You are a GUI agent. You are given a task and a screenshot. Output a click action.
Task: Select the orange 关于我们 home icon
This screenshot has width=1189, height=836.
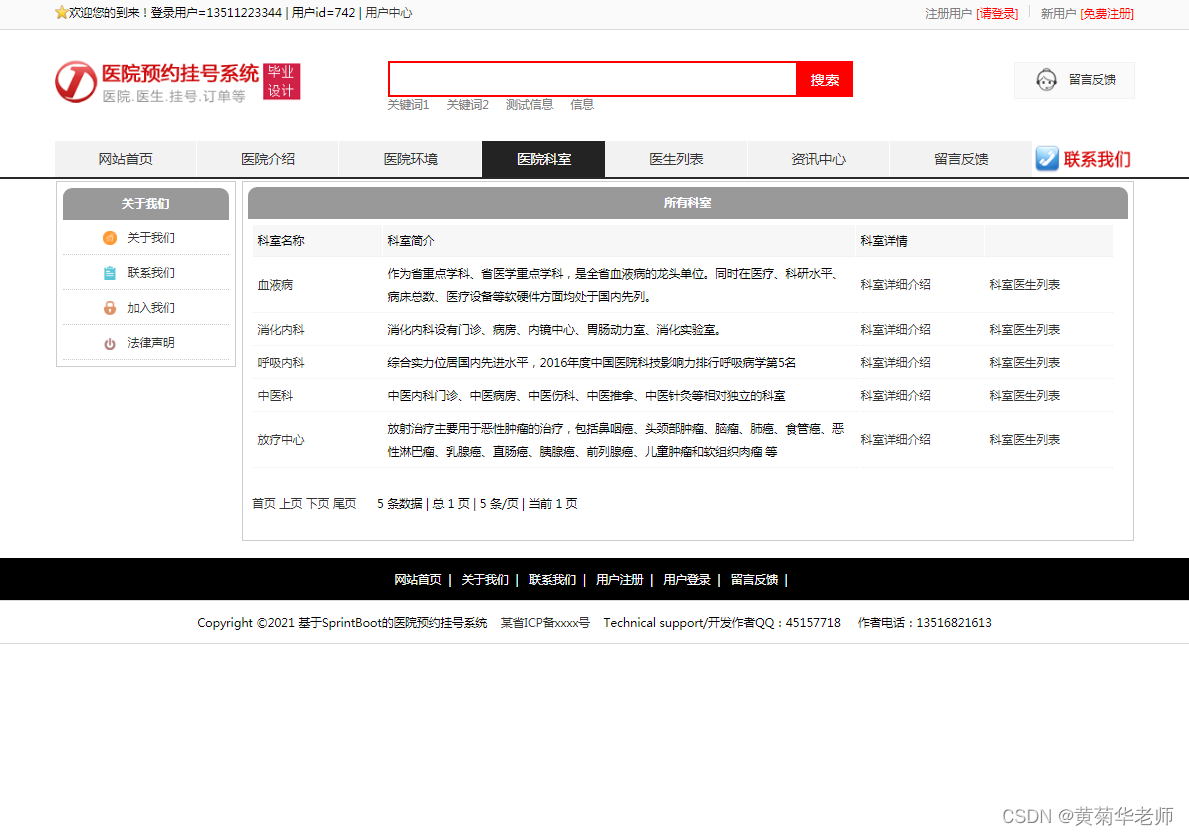click(109, 237)
